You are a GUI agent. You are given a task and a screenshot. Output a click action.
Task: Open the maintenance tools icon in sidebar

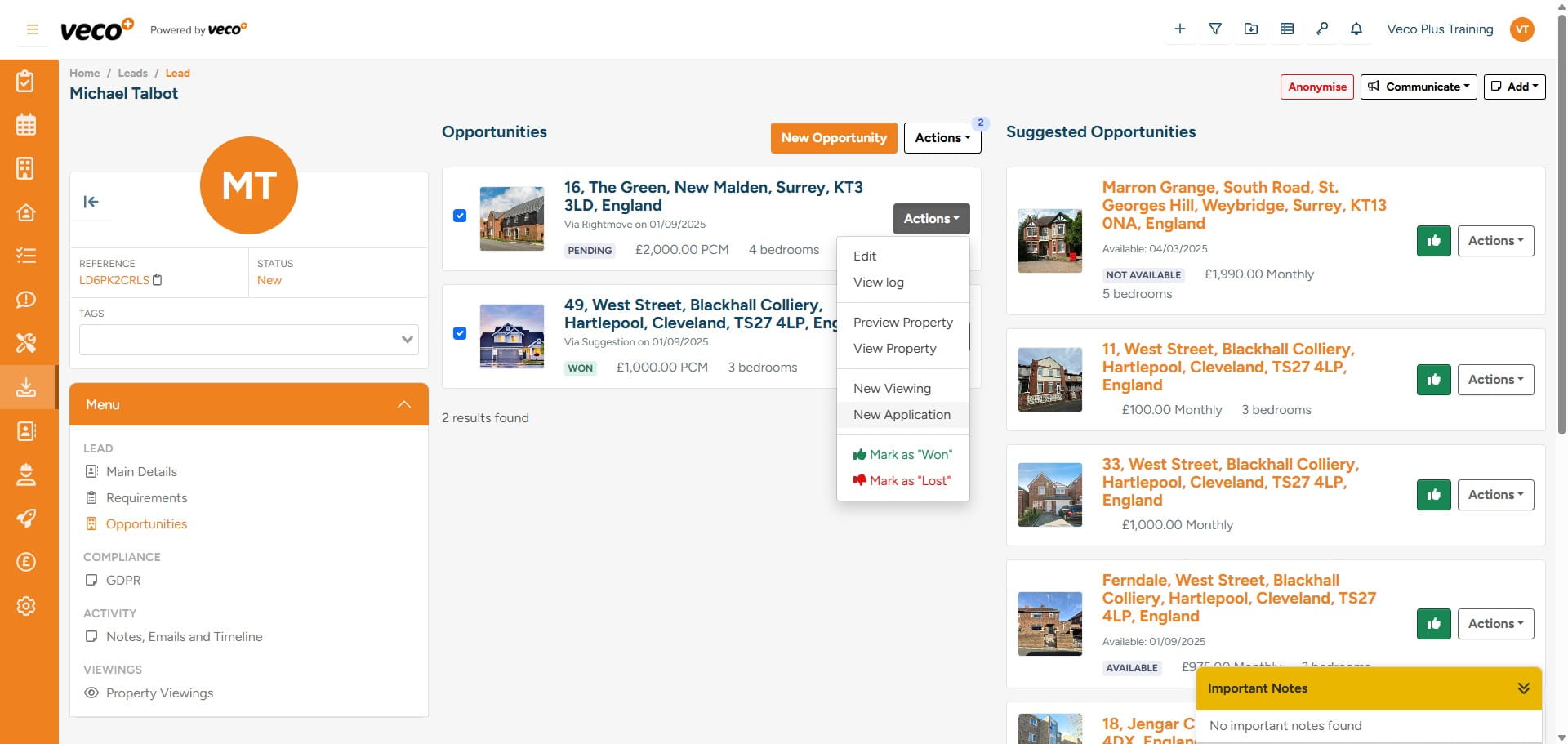pos(26,343)
